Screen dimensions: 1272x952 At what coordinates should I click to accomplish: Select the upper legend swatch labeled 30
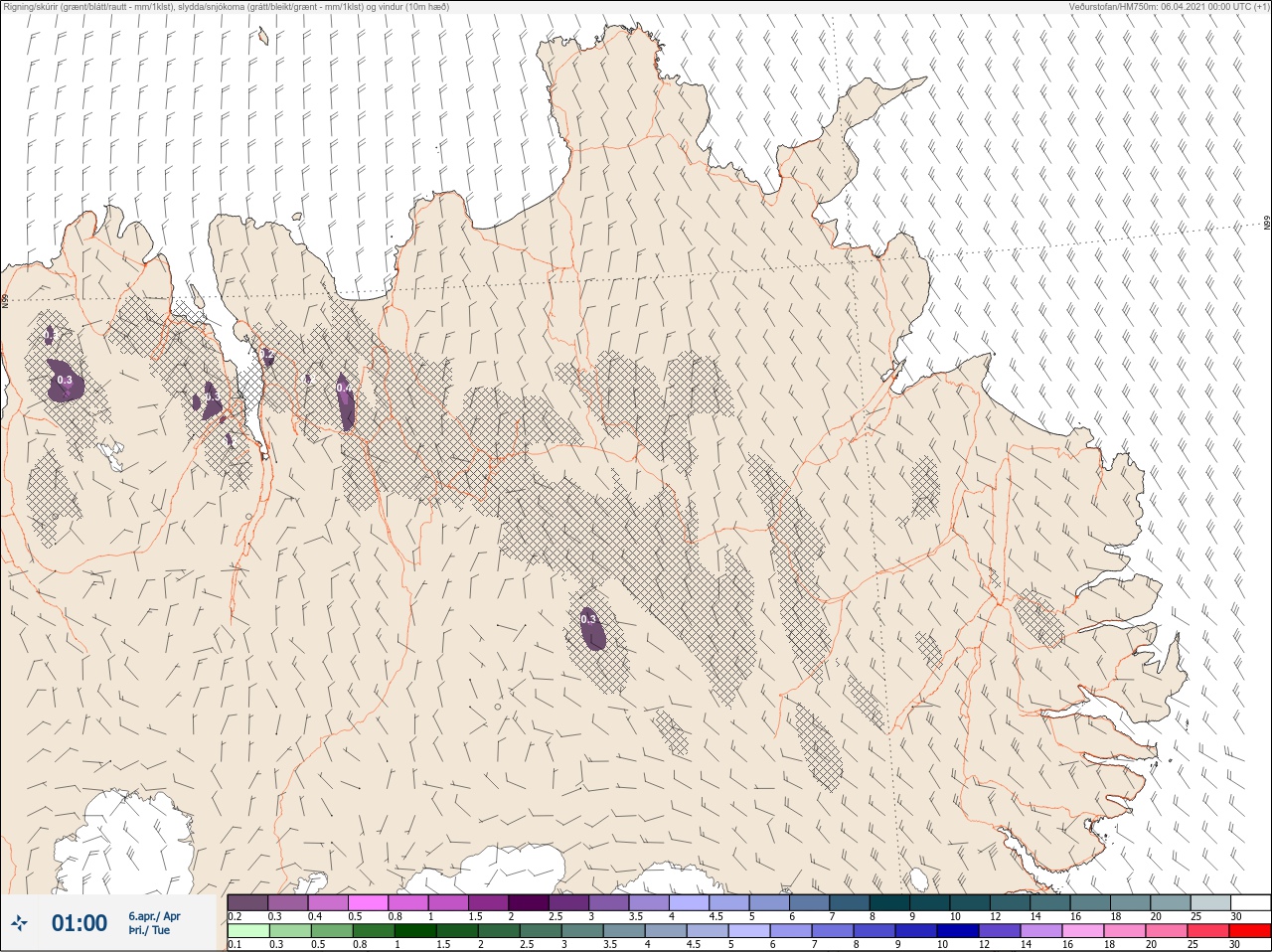pyautogui.click(x=1252, y=902)
